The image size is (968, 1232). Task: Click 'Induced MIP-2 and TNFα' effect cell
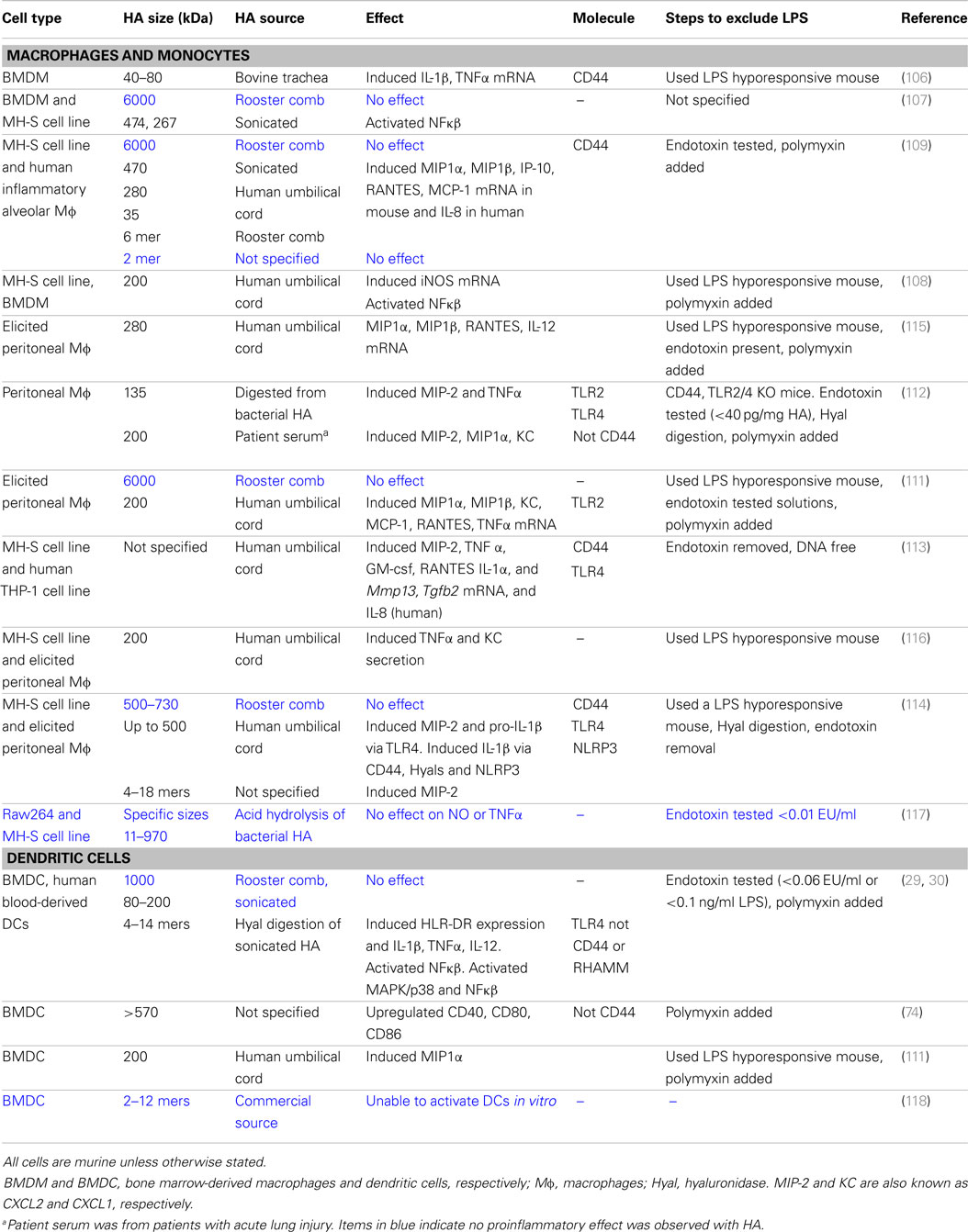tap(444, 392)
